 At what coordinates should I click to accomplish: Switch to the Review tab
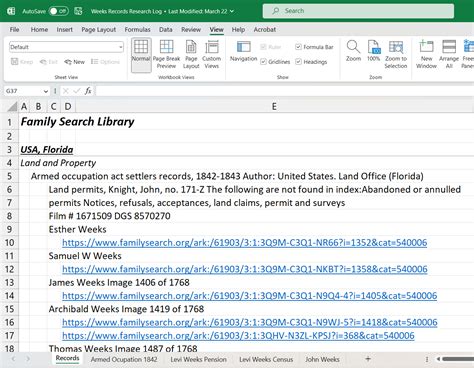pyautogui.click(x=191, y=30)
